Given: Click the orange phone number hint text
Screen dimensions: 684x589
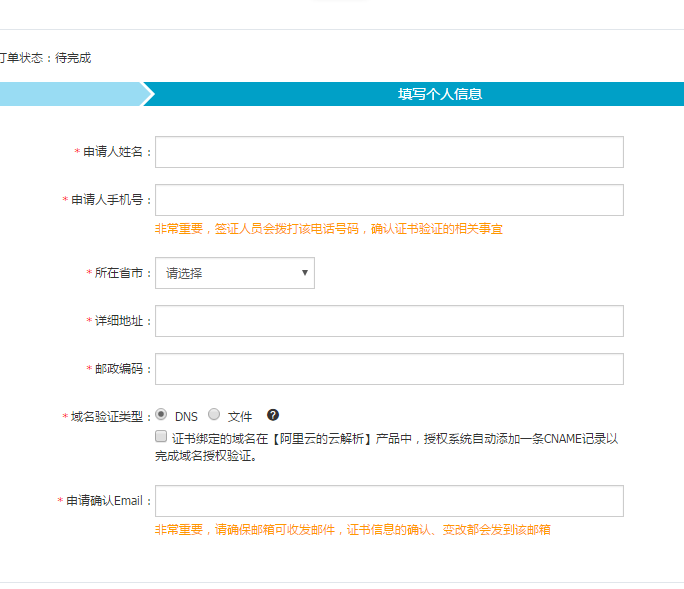Looking at the screenshot, I should pos(329,229).
